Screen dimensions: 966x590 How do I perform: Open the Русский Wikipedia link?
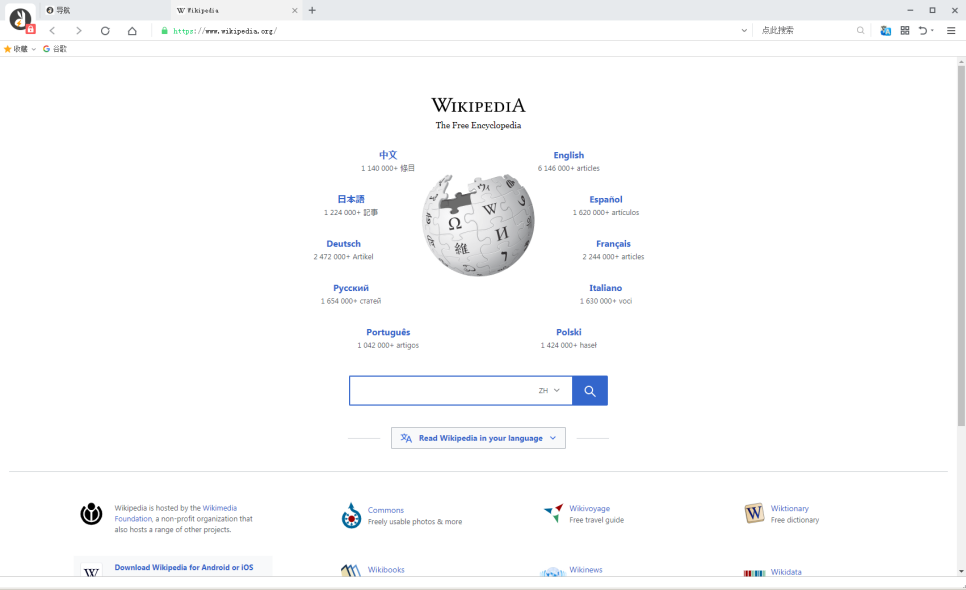pos(351,288)
